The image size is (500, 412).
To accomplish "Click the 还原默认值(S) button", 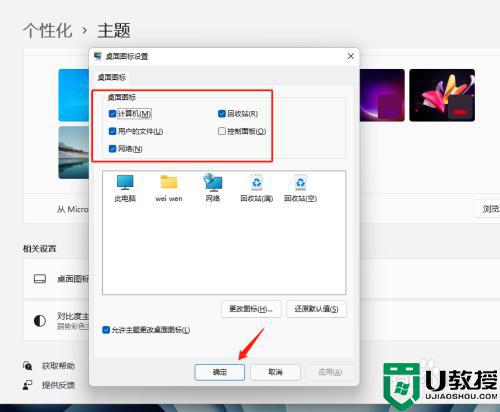I will (x=316, y=309).
